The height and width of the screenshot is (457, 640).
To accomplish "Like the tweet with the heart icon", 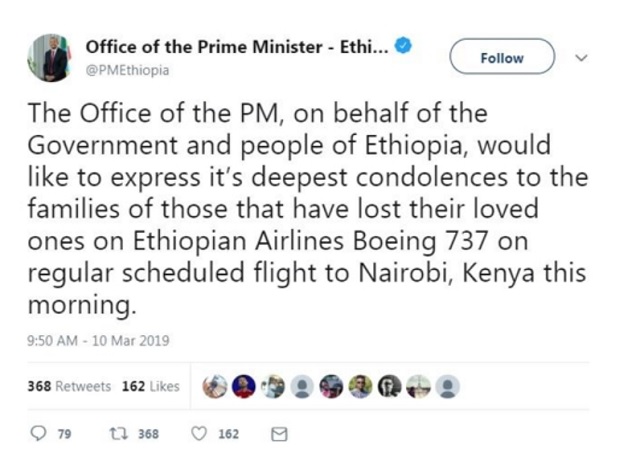I will [x=198, y=434].
